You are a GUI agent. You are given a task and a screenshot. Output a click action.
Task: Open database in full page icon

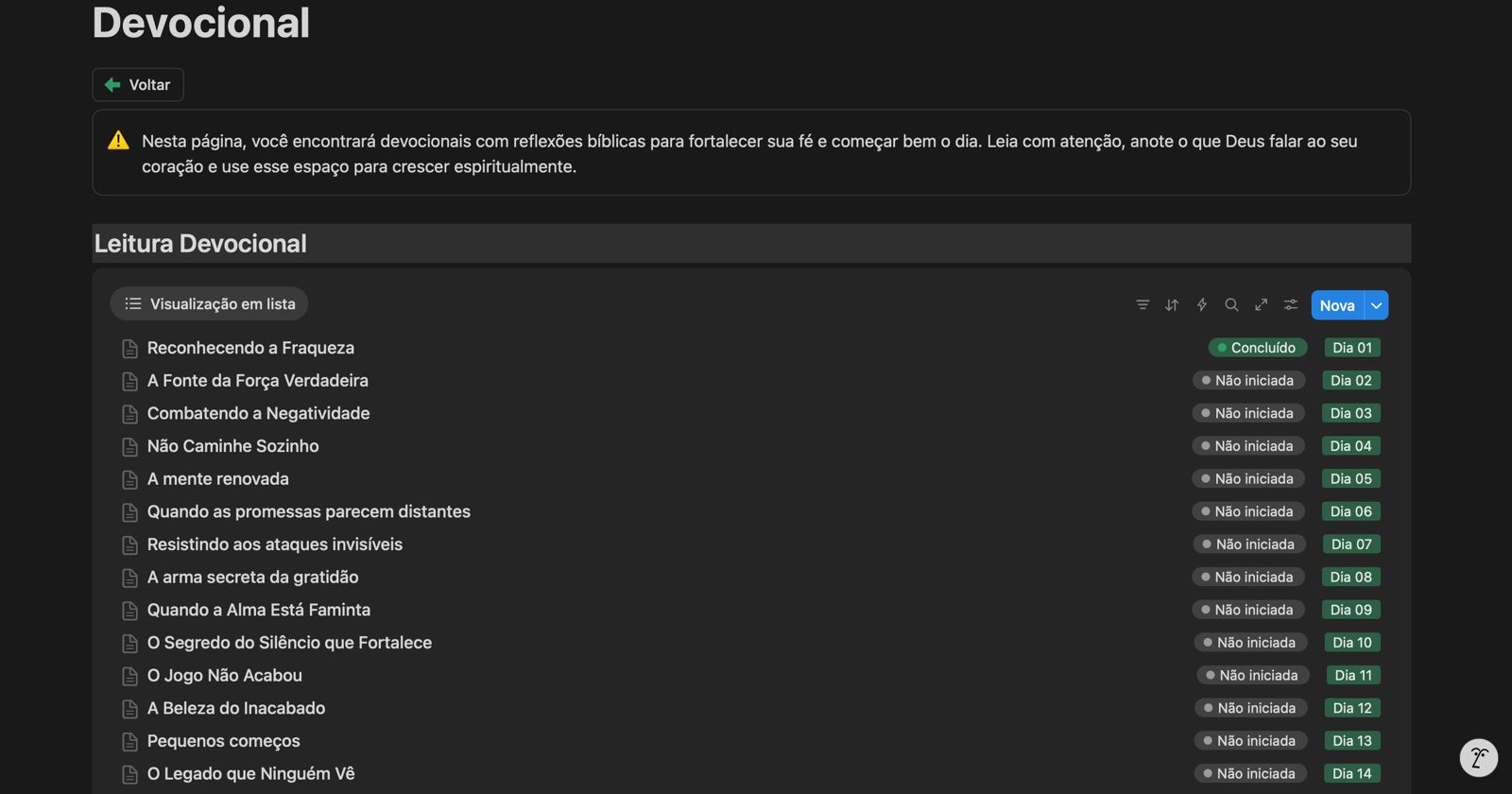click(1261, 304)
